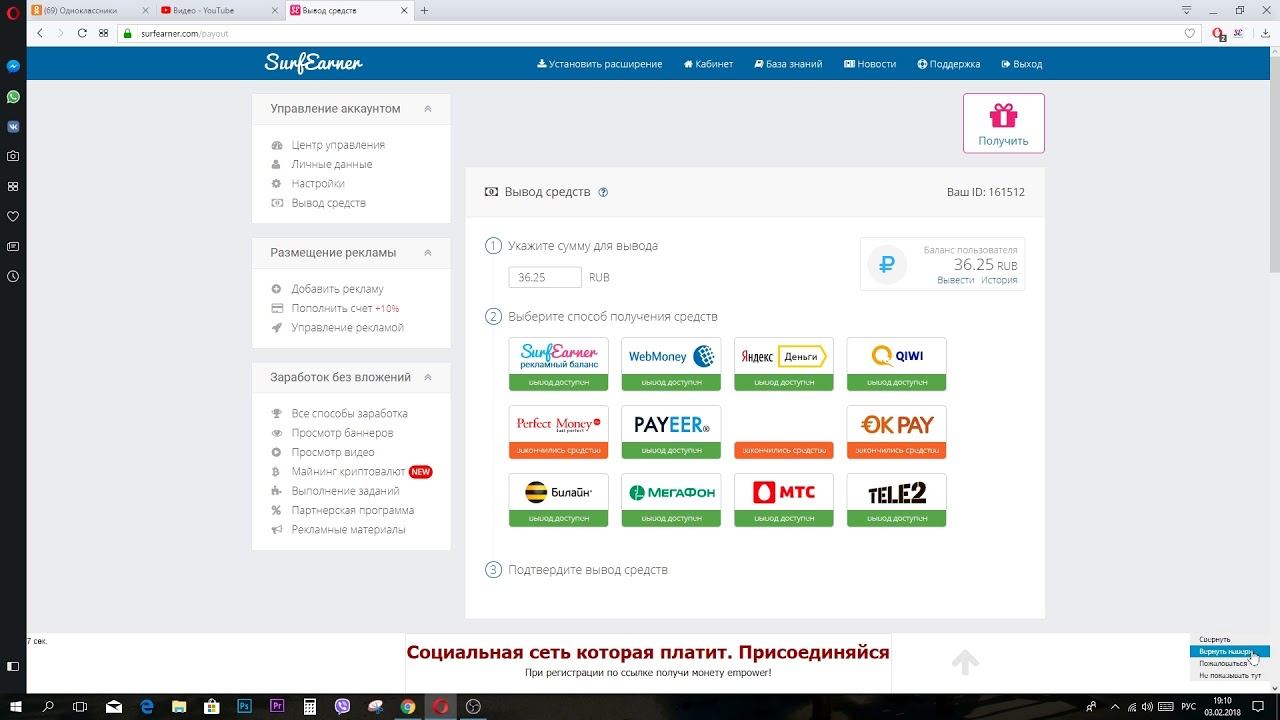Open bookmarks heart in the Opera sidebar
Image resolution: width=1280 pixels, height=720 pixels.
click(x=13, y=216)
